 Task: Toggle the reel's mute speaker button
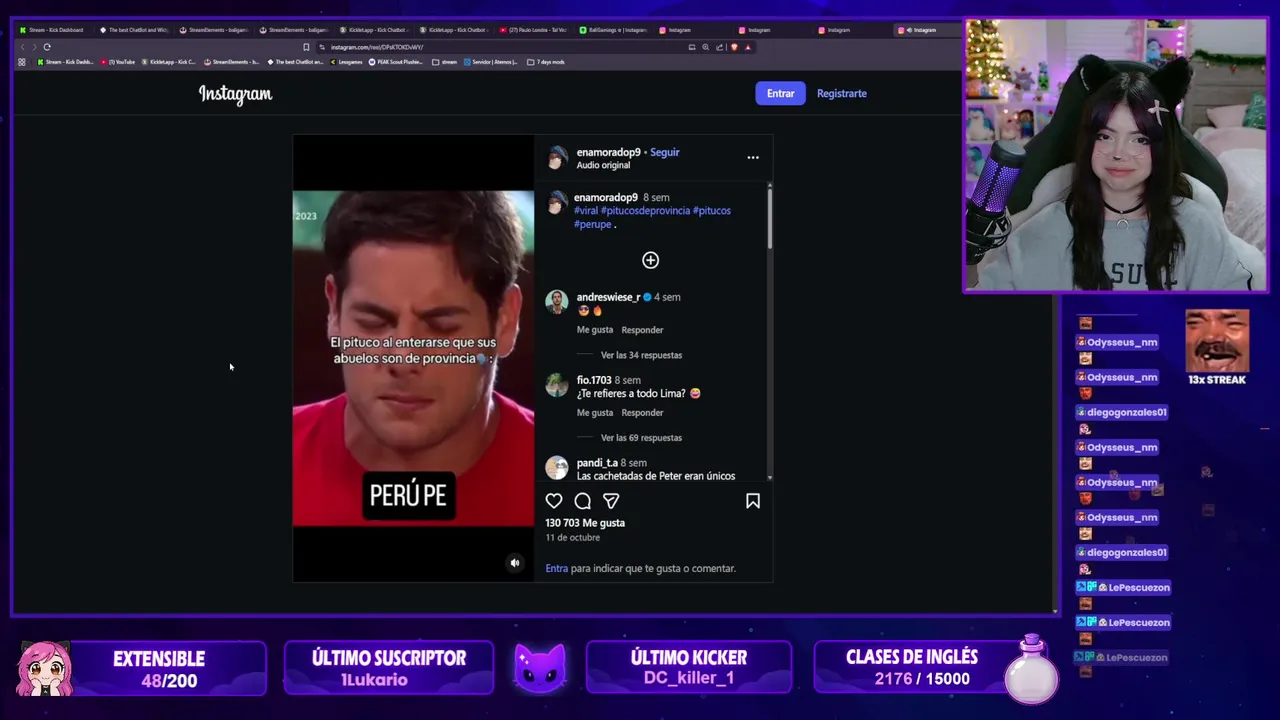tap(515, 563)
